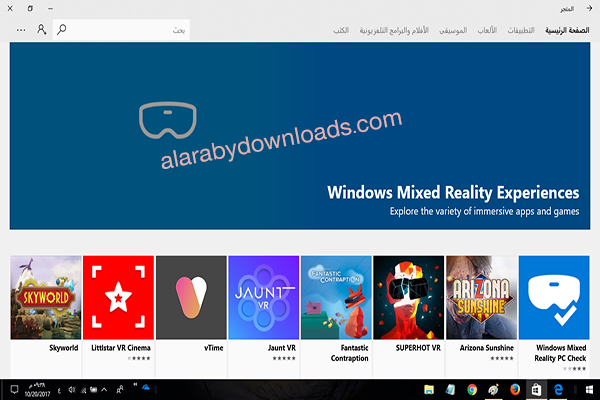The width and height of the screenshot is (600, 400).
Task: Open the Action Center notification icon
Action: 14,390
